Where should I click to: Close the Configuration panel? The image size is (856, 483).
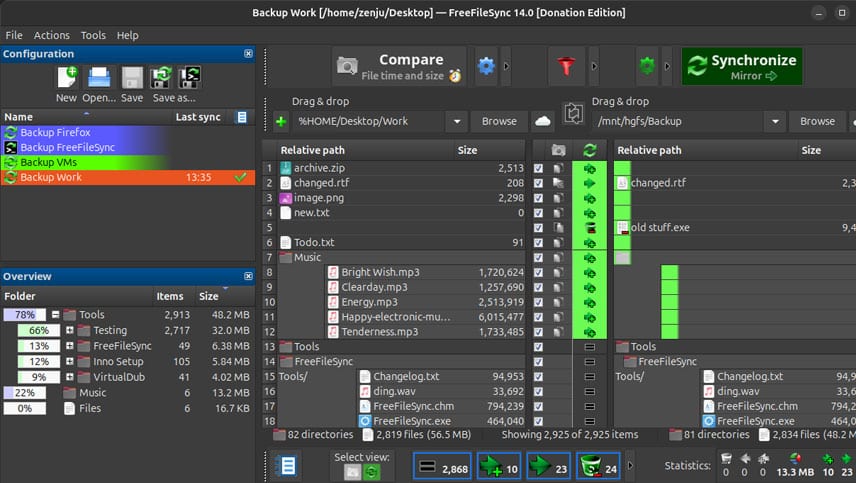point(248,53)
